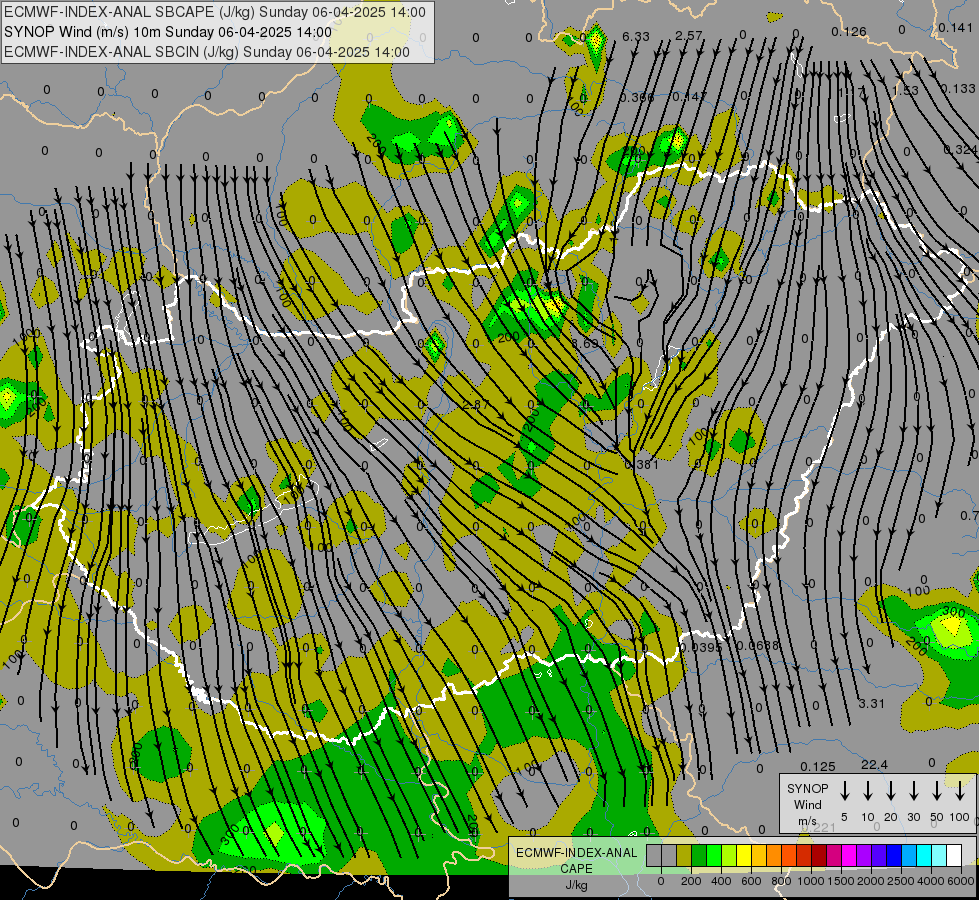Click the 2500 tick label on colorbar
Image resolution: width=979 pixels, height=900 pixels.
[901, 882]
